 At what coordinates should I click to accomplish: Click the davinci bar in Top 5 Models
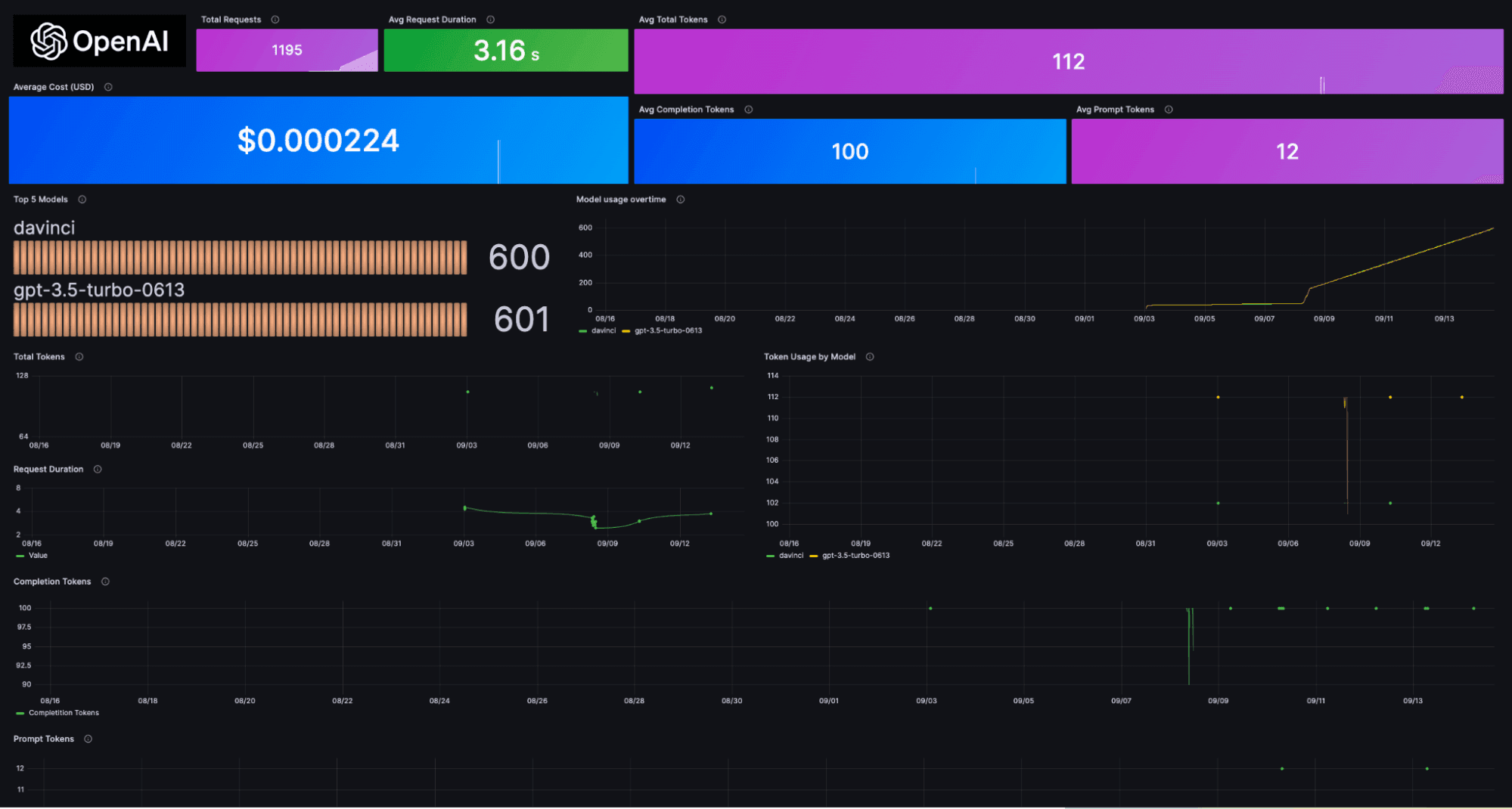click(239, 257)
